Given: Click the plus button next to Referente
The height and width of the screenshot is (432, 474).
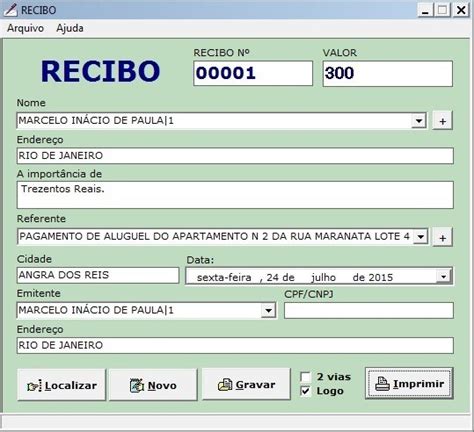Looking at the screenshot, I should (442, 238).
